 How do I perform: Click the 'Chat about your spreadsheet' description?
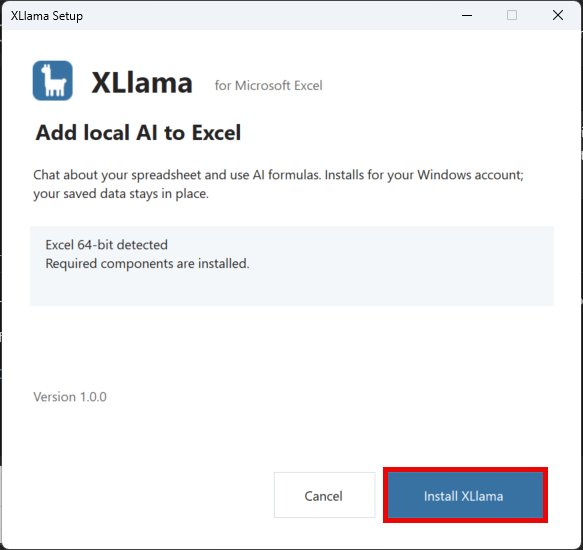(278, 184)
